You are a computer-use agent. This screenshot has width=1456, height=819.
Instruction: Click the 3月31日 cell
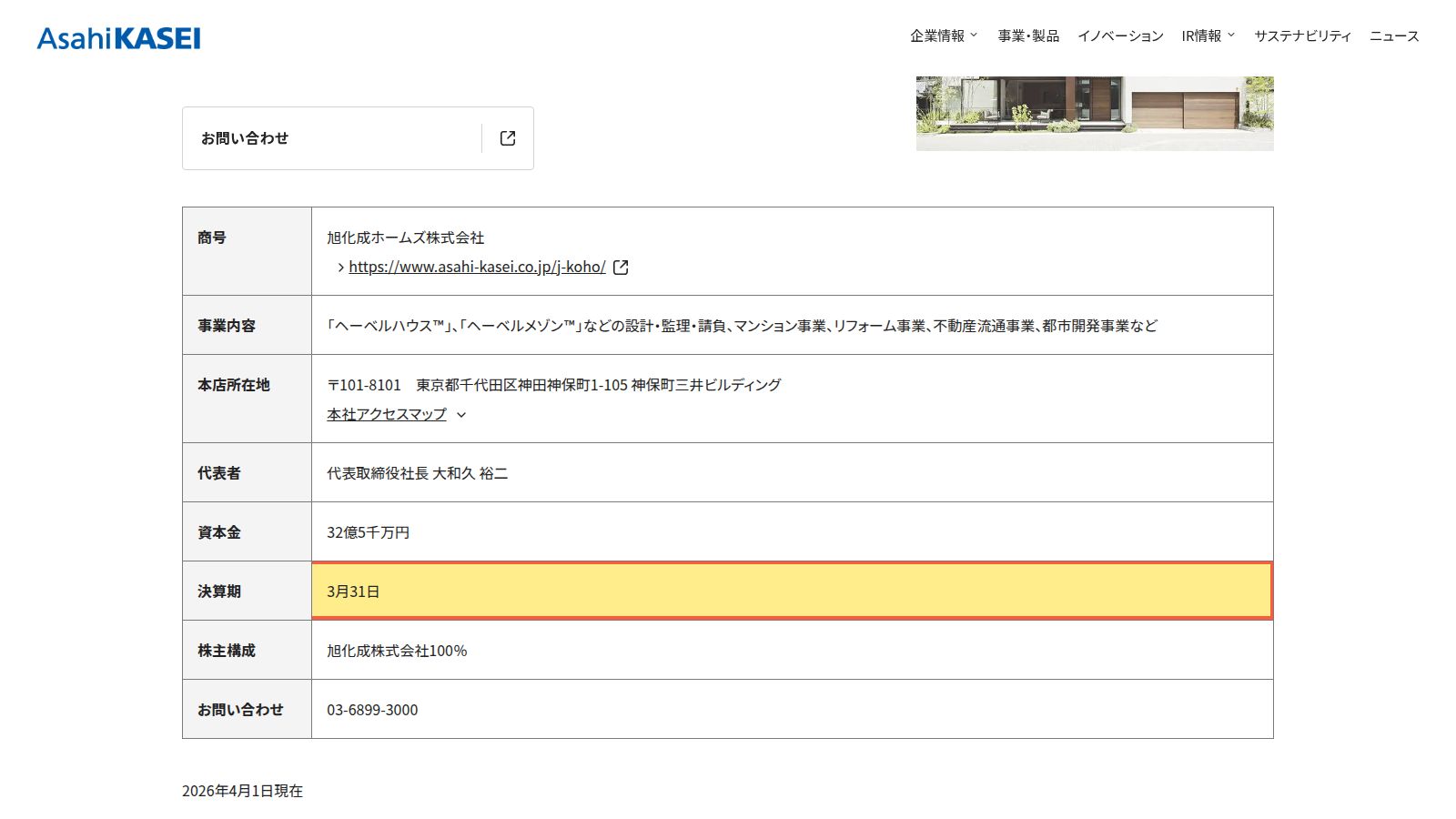click(793, 591)
